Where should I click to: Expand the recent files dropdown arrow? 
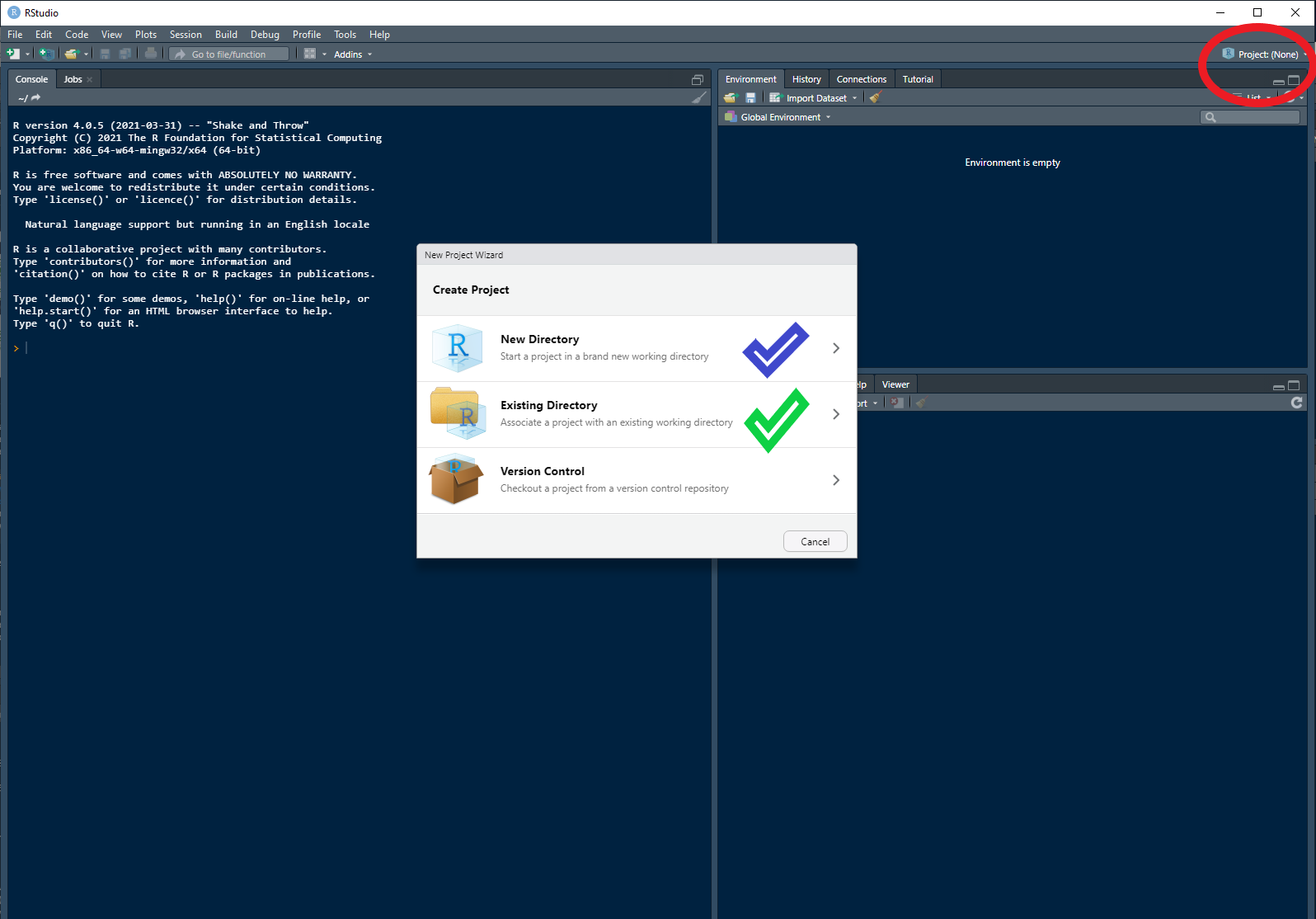[x=86, y=54]
